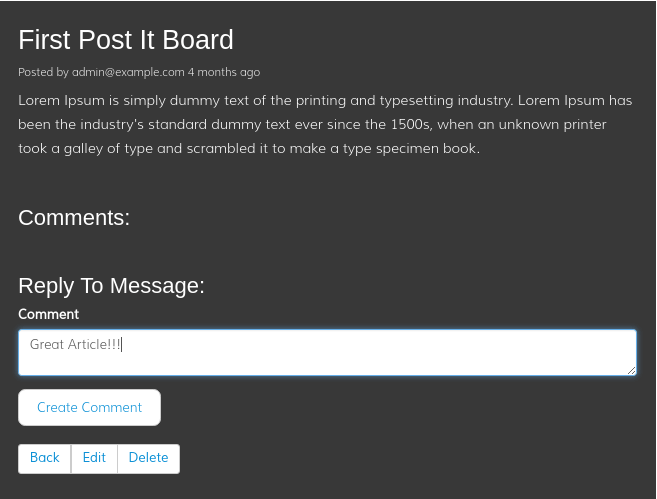
Task: Click the Reply To Message: heading
Action: 111,286
